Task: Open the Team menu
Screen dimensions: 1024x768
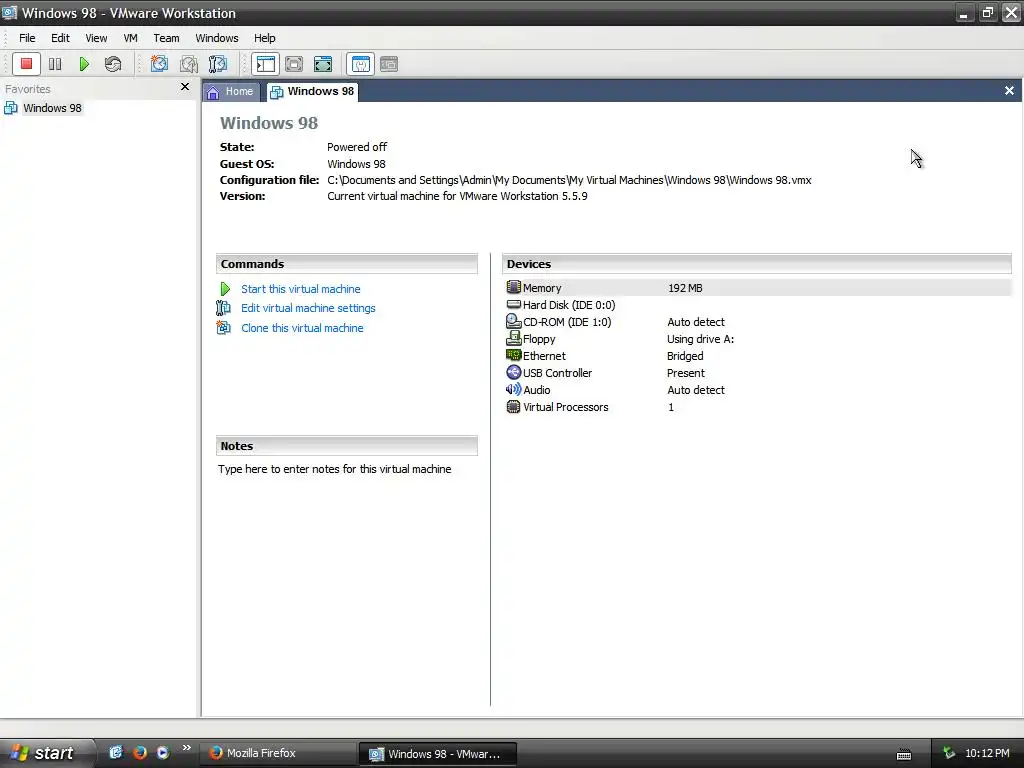Action: pos(167,38)
